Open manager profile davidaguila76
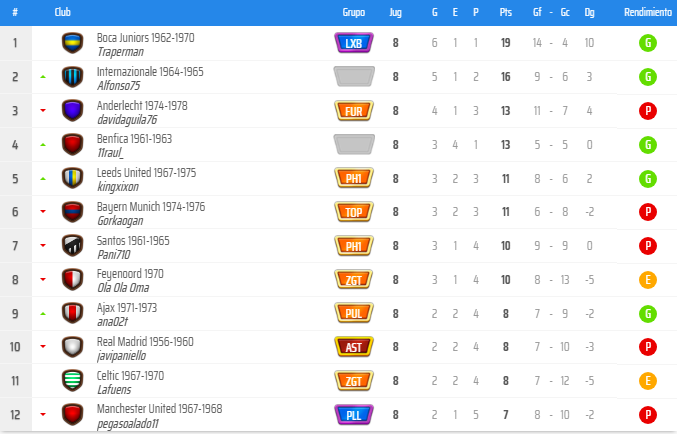Image resolution: width=677 pixels, height=434 pixels. click(x=128, y=119)
